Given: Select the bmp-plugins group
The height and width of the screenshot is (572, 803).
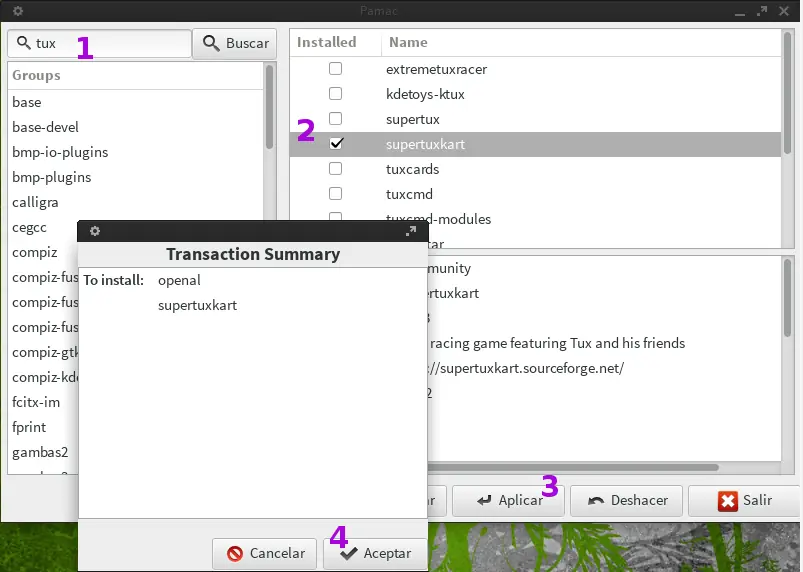Looking at the screenshot, I should [x=52, y=178].
